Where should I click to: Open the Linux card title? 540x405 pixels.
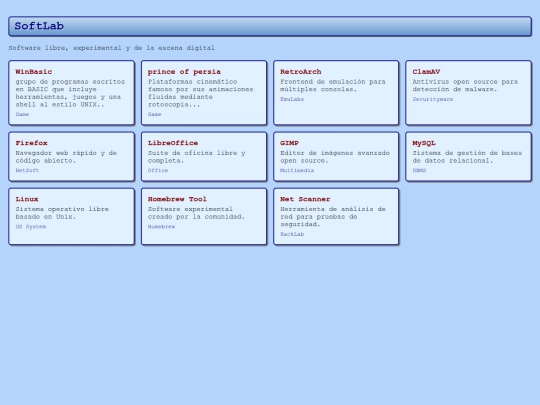(27, 199)
